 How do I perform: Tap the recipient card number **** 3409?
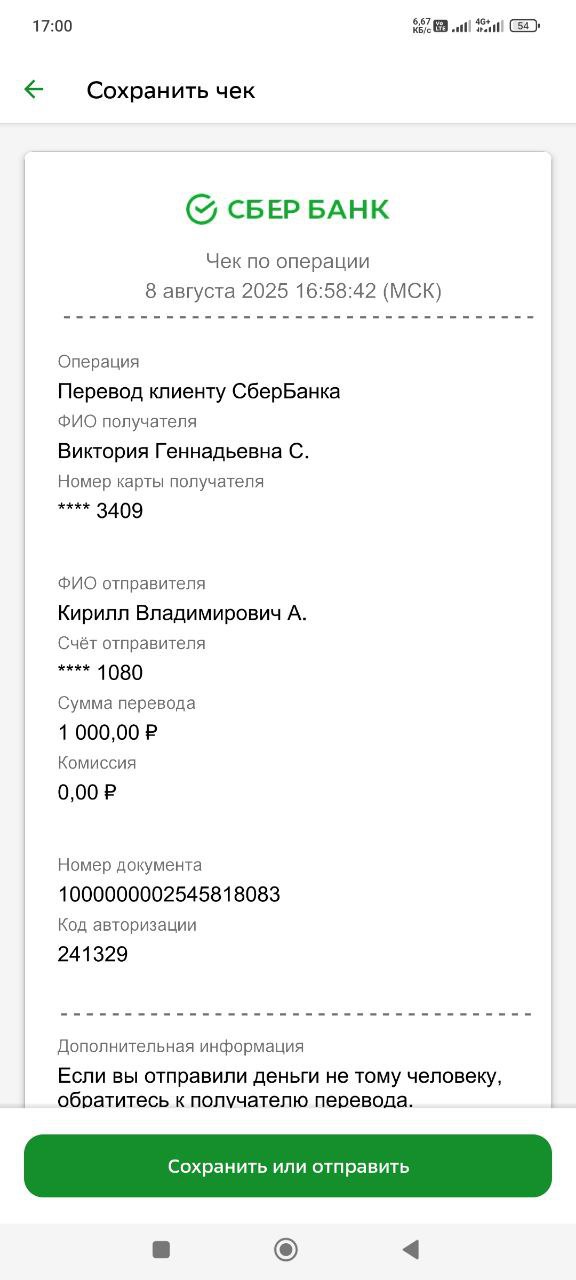pos(100,511)
